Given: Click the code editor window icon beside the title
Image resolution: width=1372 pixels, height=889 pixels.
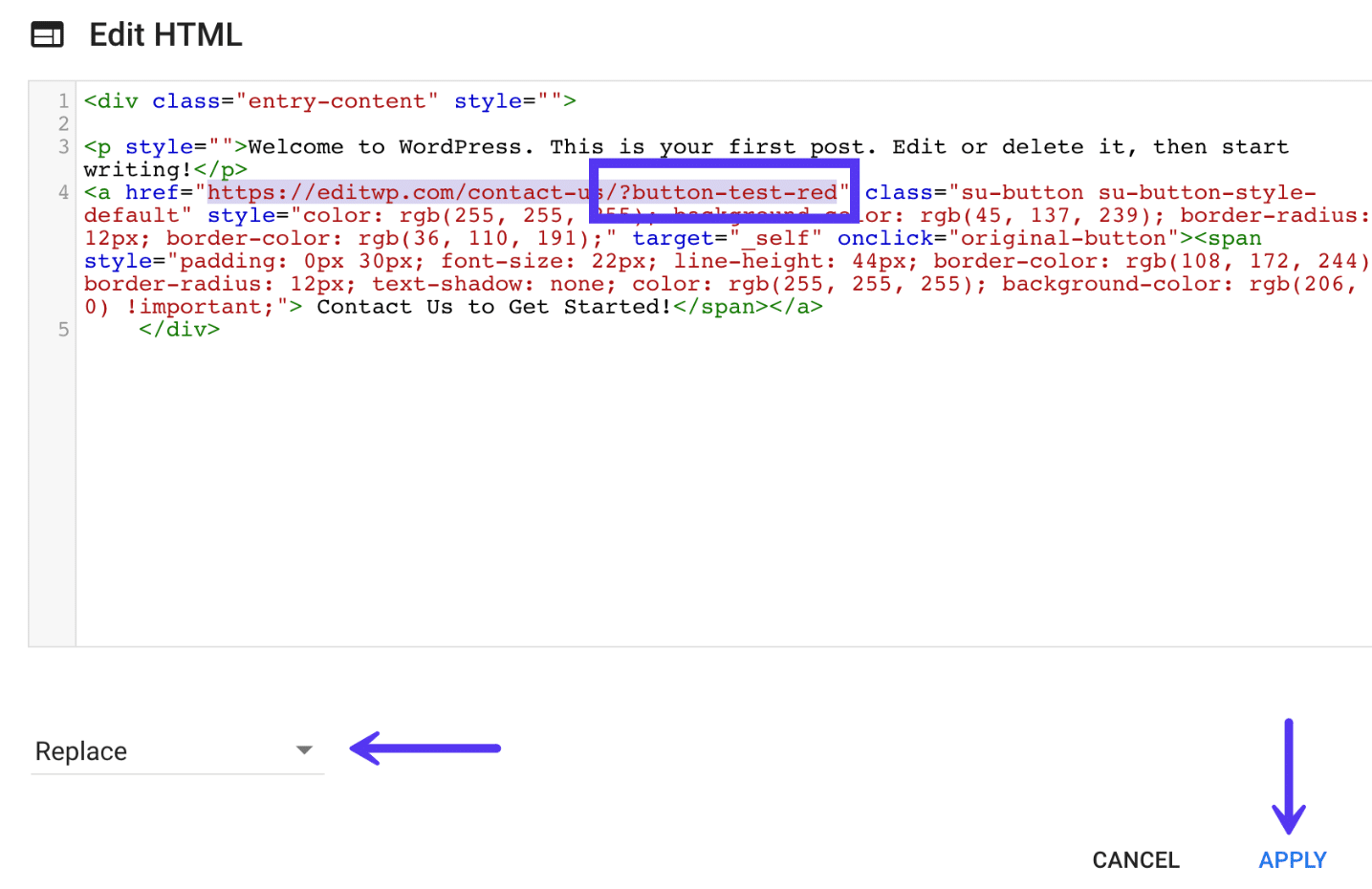Looking at the screenshot, I should point(45,34).
